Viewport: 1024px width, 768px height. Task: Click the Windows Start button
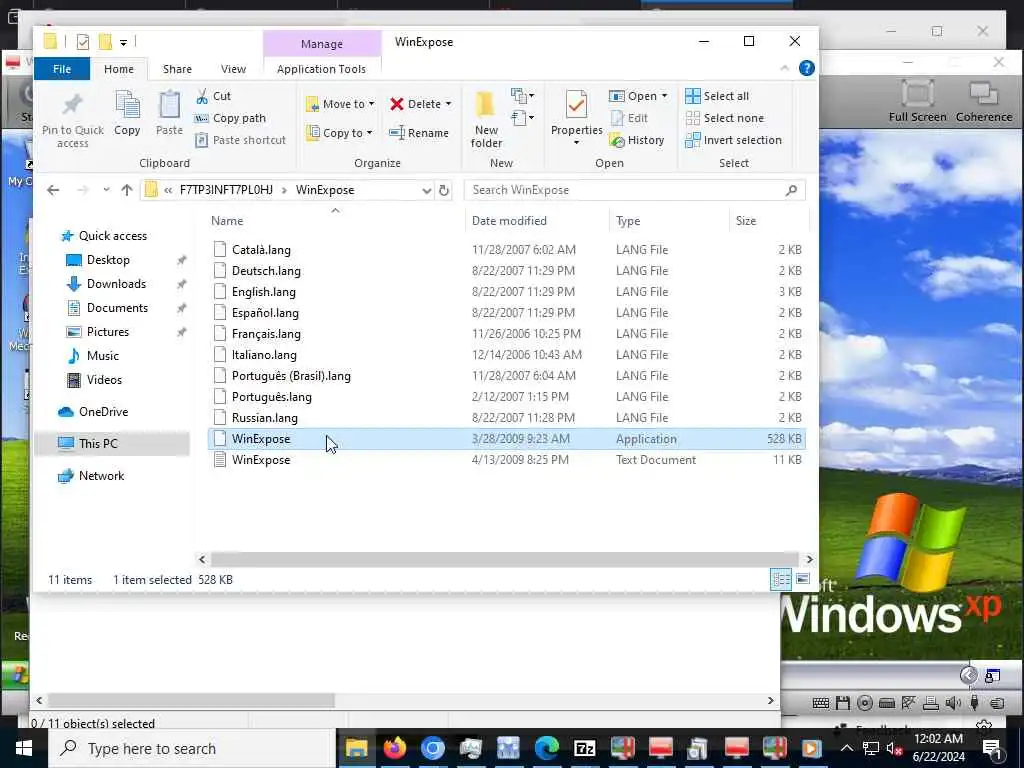[x=24, y=748]
